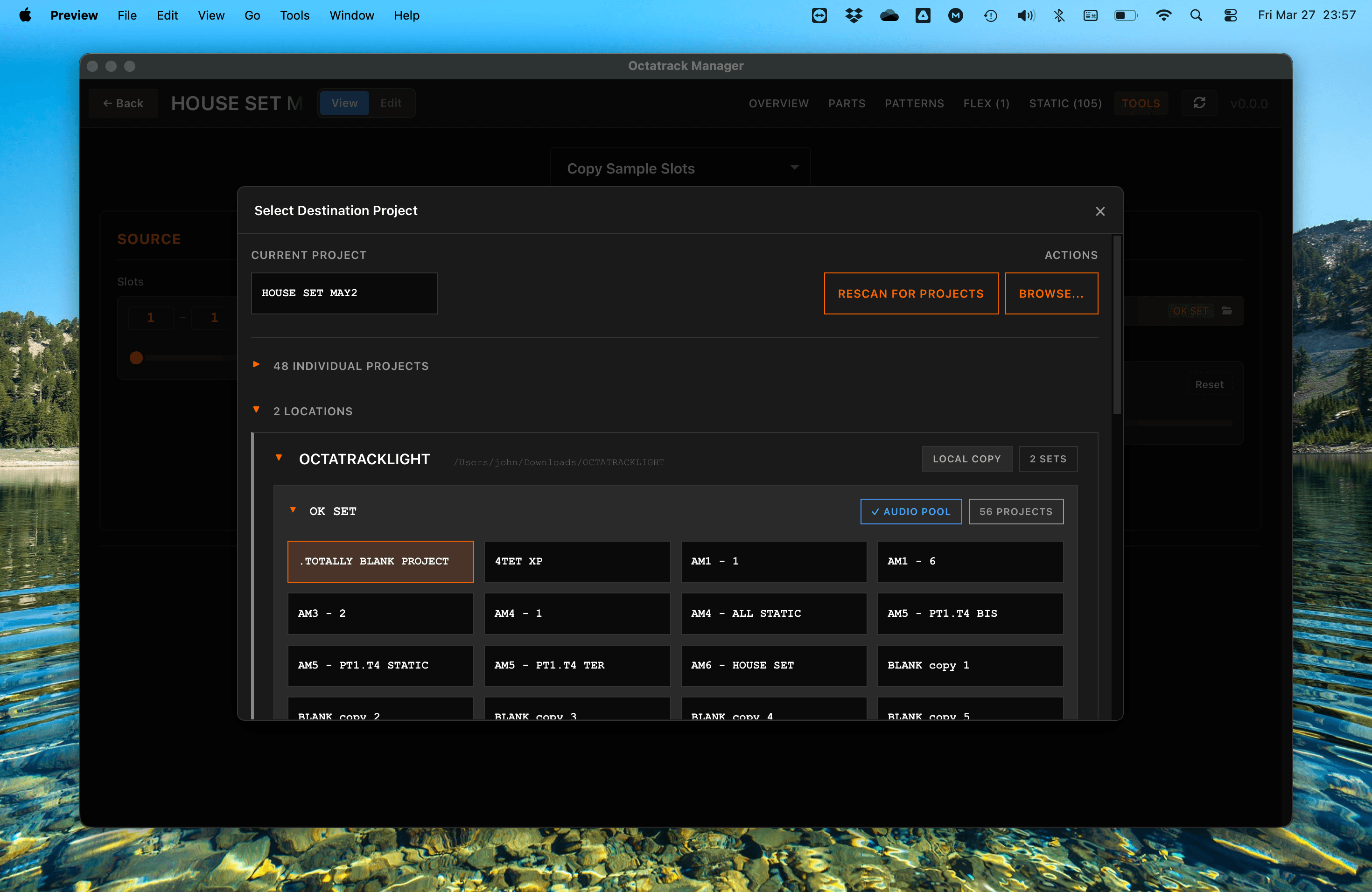This screenshot has height=892, width=1372.
Task: Collapse the OK SET project group
Action: pos(294,510)
